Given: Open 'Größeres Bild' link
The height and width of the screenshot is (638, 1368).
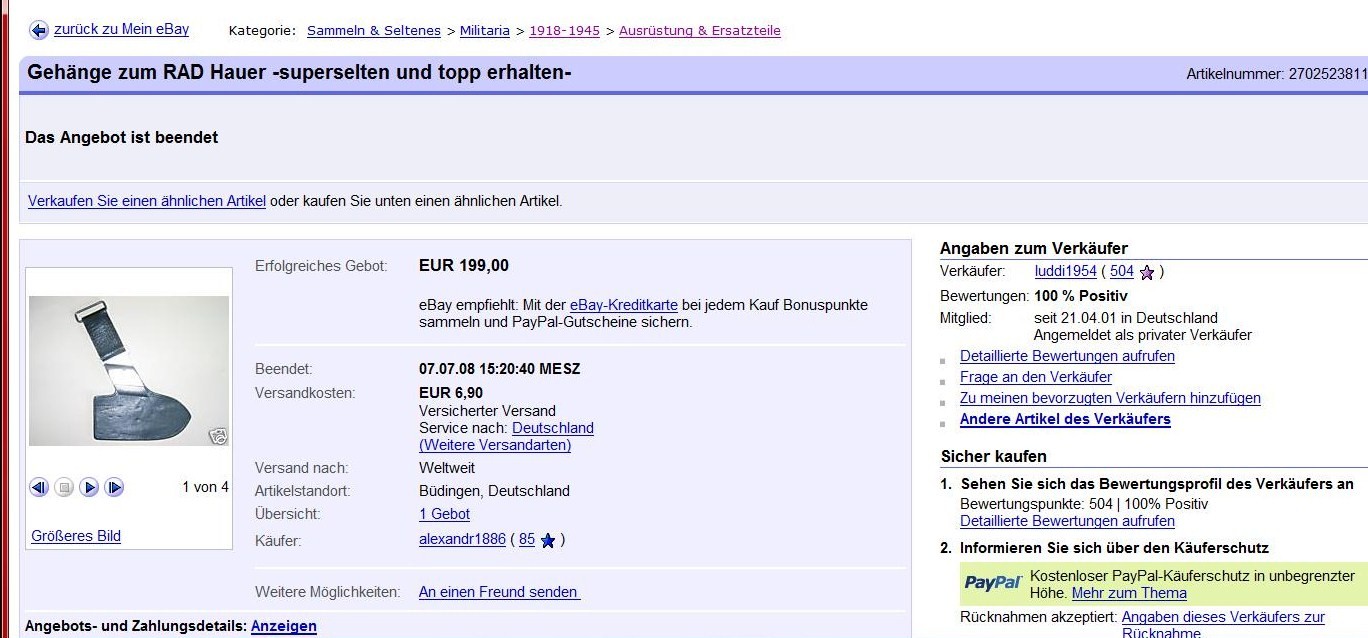Looking at the screenshot, I should coord(76,536).
